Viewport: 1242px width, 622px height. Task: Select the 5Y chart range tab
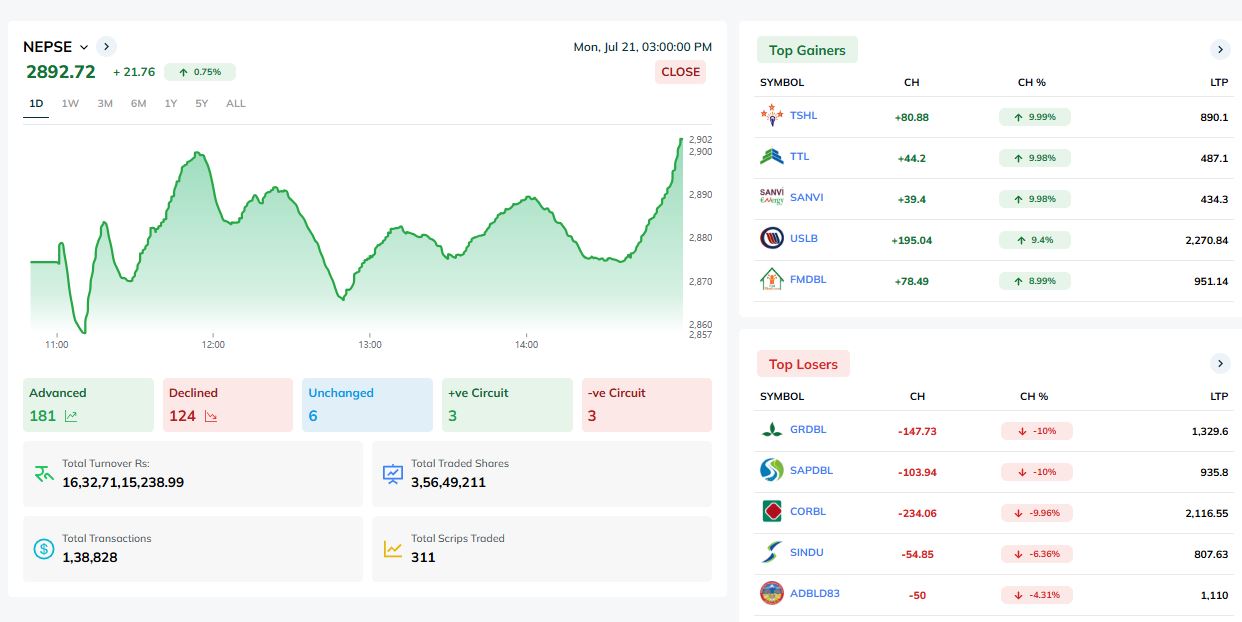202,104
